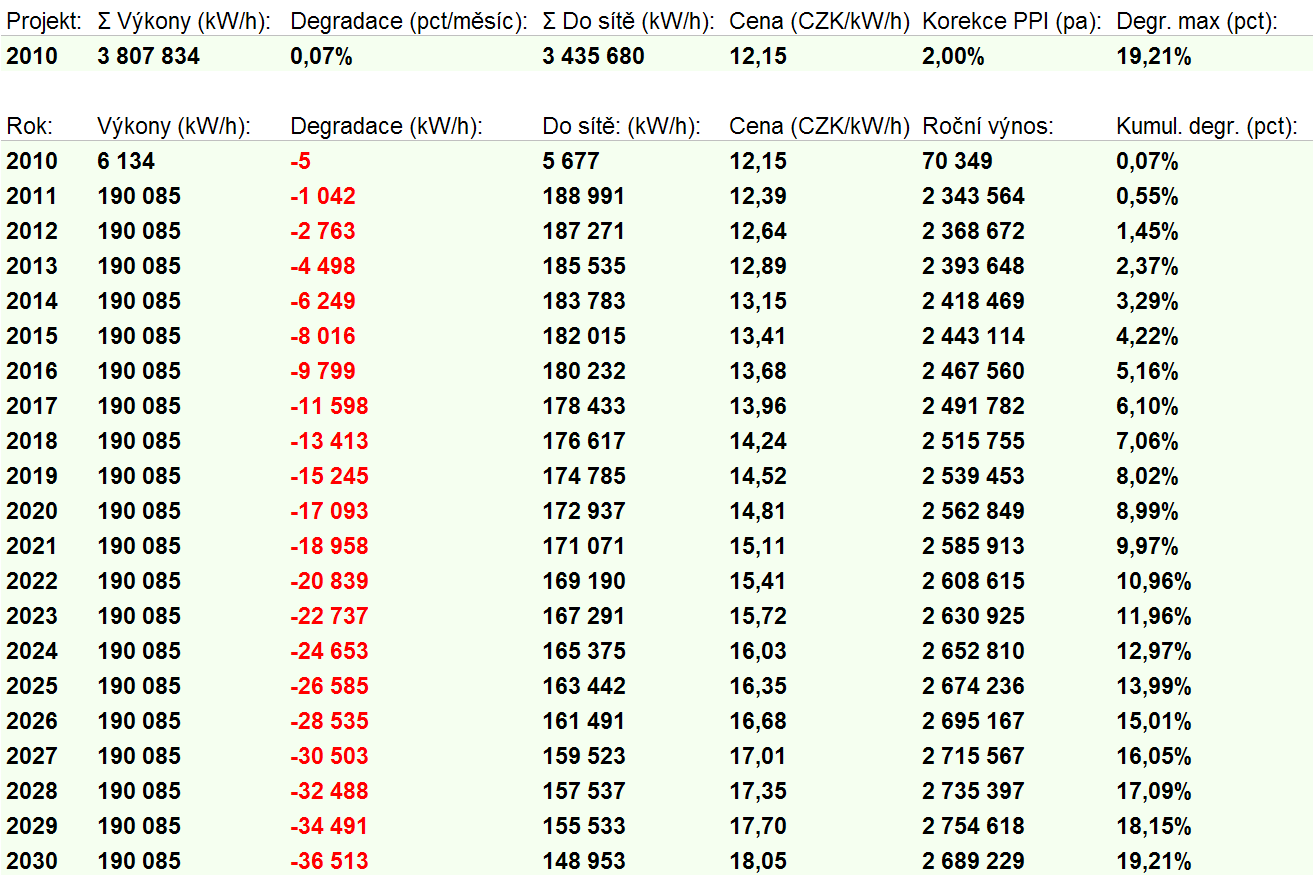
Task: Select the Korekce PPI value 2,00%
Action: pyautogui.click(x=953, y=57)
